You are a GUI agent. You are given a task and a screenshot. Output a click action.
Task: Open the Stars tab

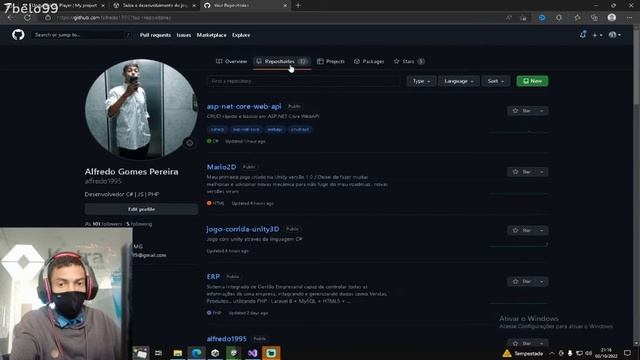409,61
